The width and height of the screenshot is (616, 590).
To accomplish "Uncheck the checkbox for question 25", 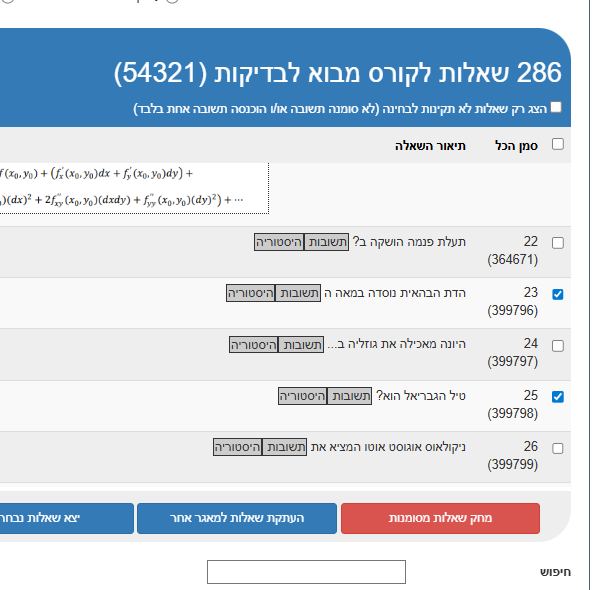I will click(x=558, y=396).
